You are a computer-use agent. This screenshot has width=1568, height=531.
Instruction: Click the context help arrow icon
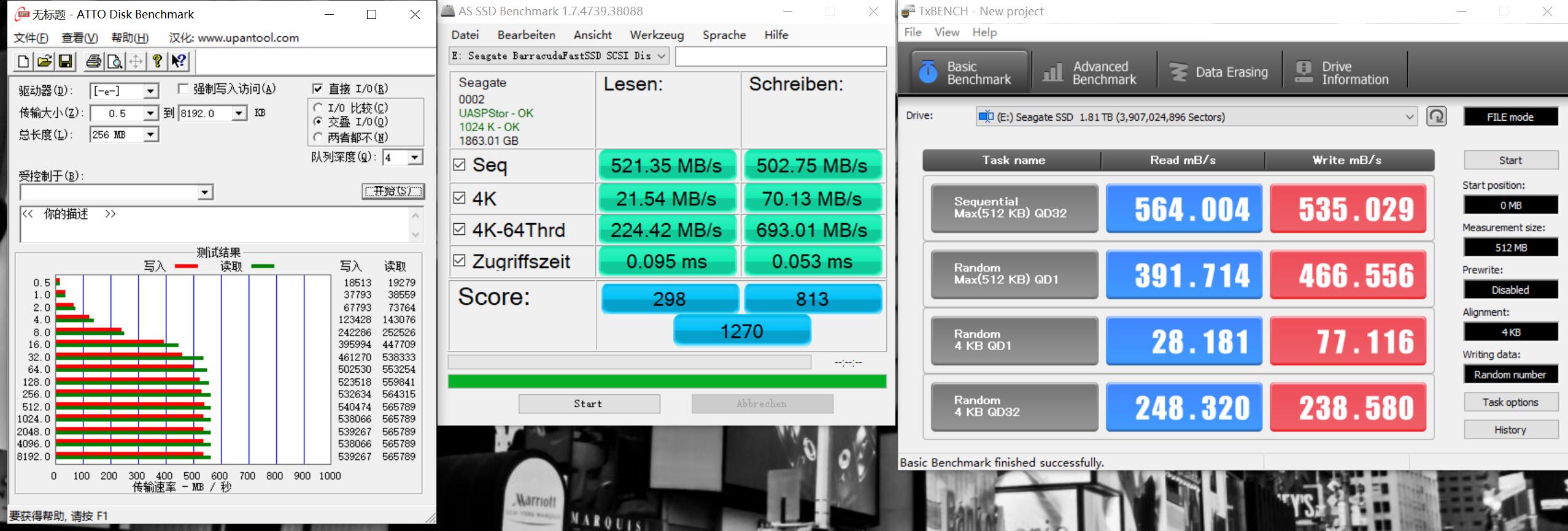click(179, 61)
